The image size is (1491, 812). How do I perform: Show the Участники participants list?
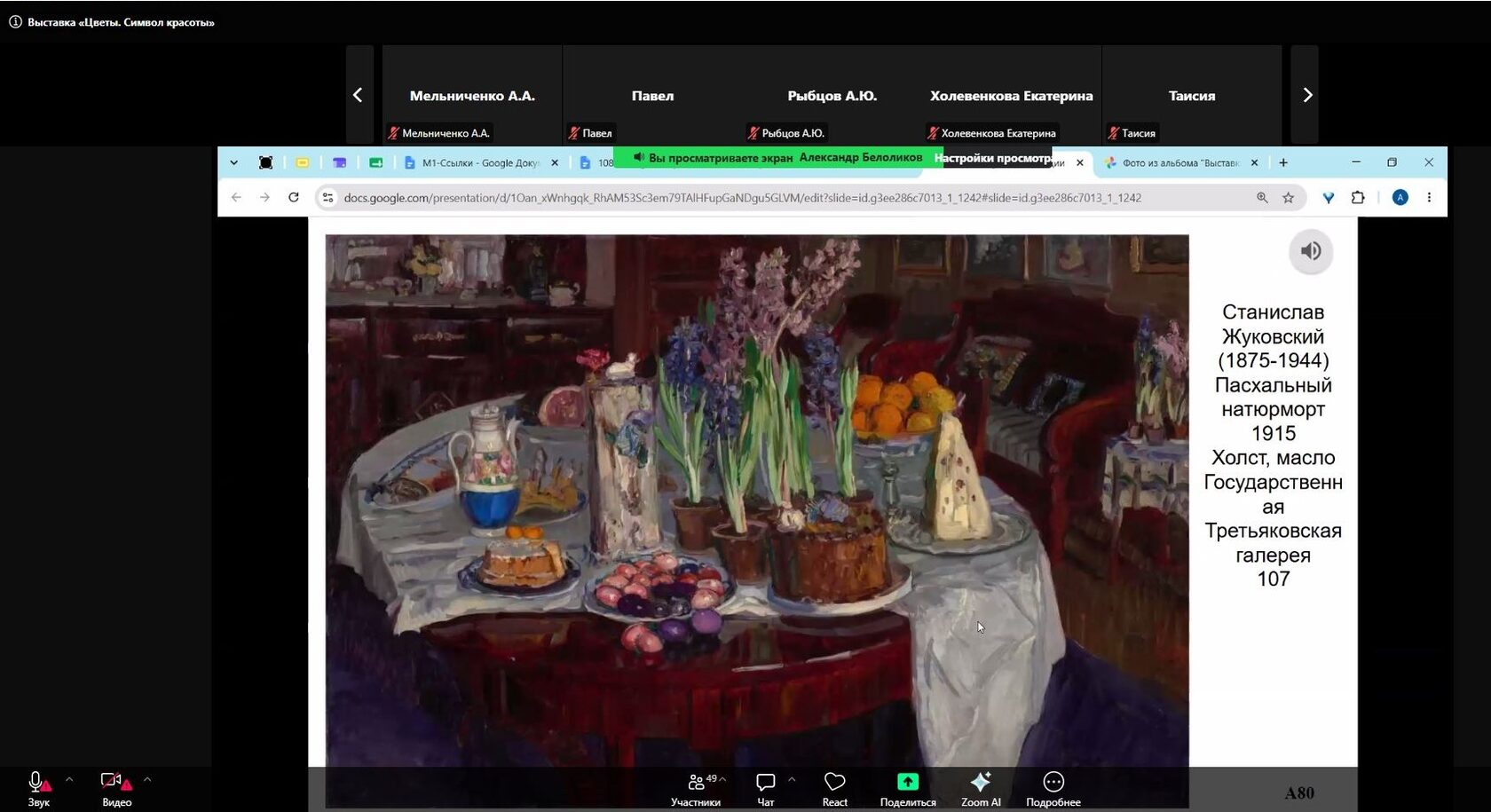point(697,788)
